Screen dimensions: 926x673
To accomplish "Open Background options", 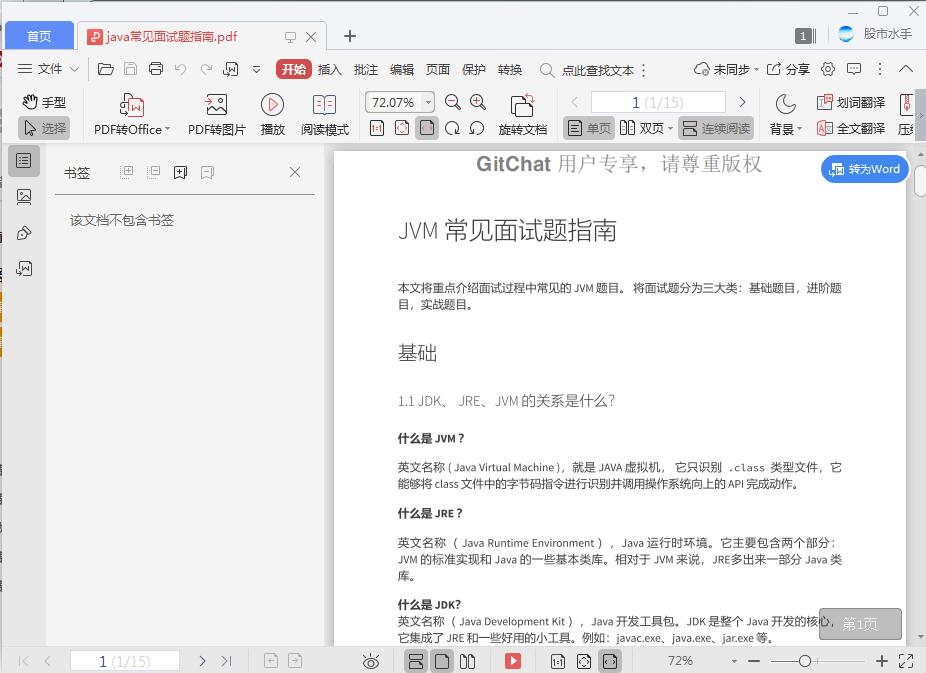I will click(x=785, y=115).
